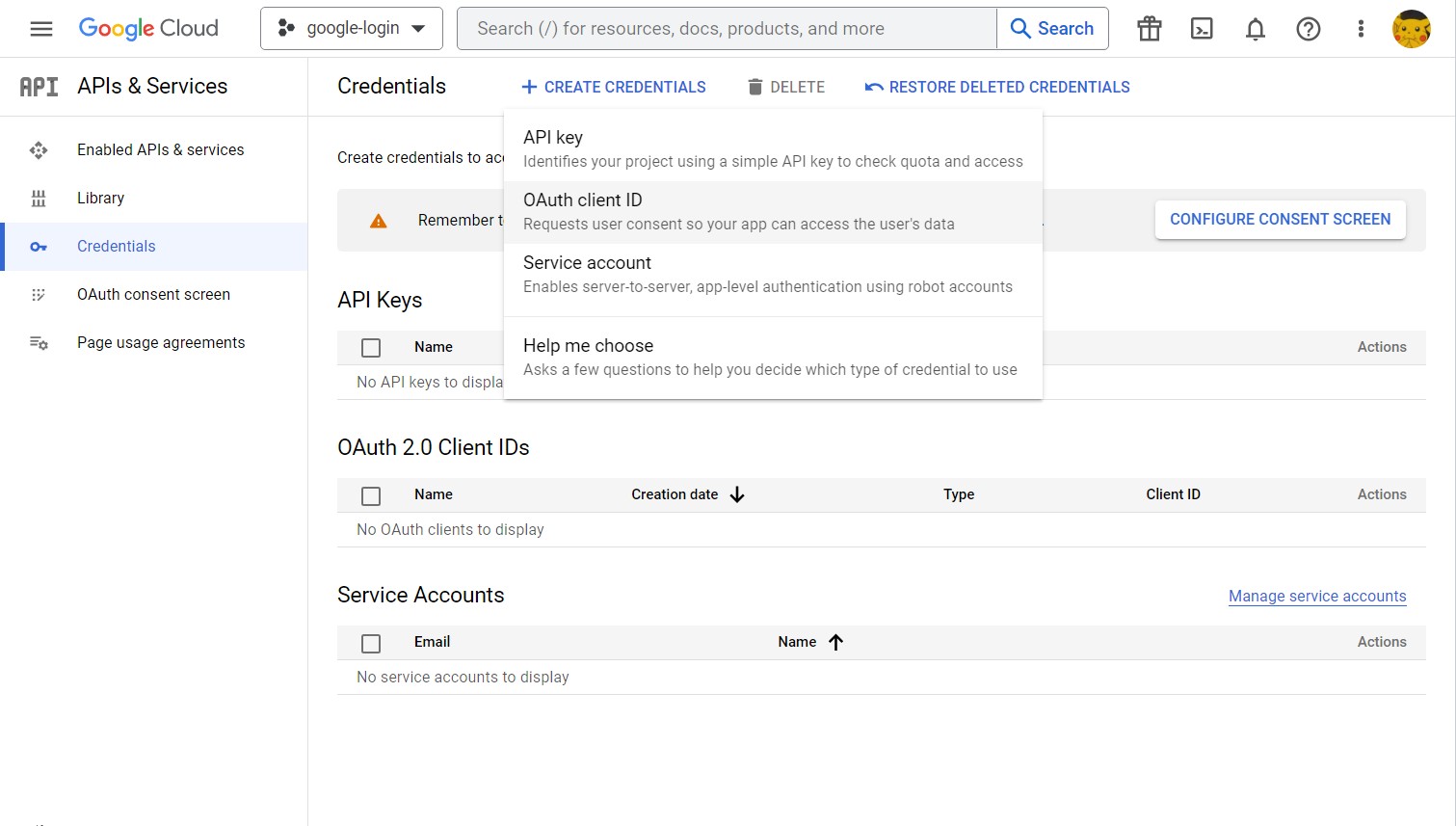
Task: Click CONFIGURE CONSENT SCREEN button
Action: click(1280, 220)
